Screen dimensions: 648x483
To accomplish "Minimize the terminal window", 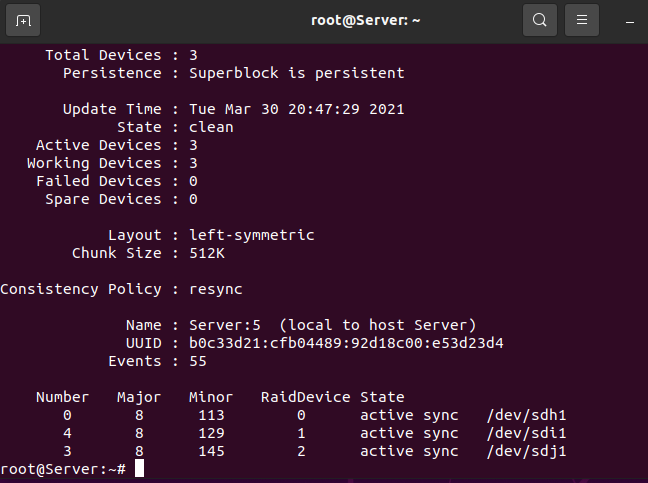I will pyautogui.click(x=630, y=22).
